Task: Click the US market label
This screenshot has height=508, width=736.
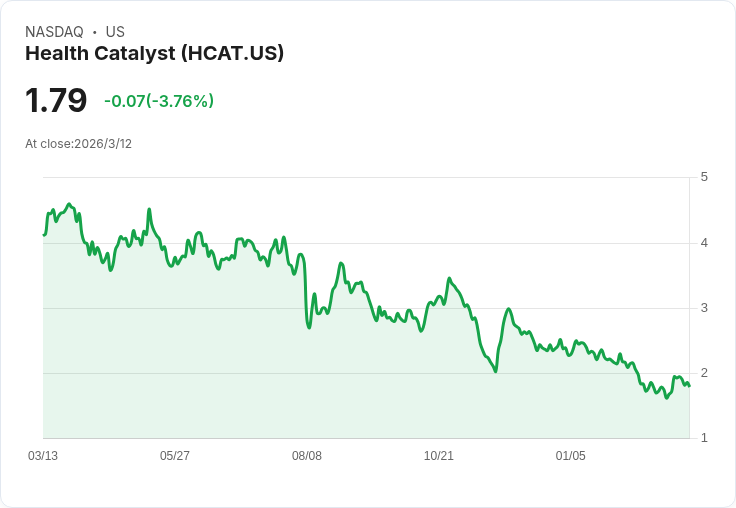Action: [x=115, y=32]
